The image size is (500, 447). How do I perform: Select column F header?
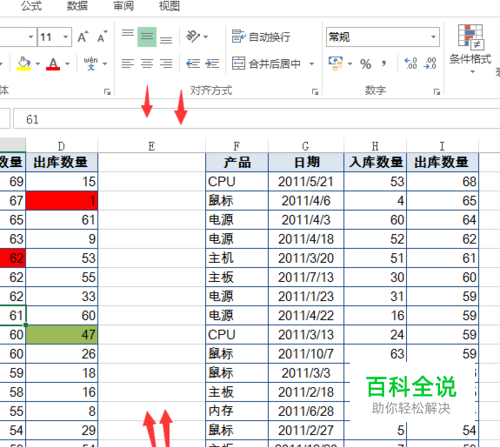click(237, 146)
